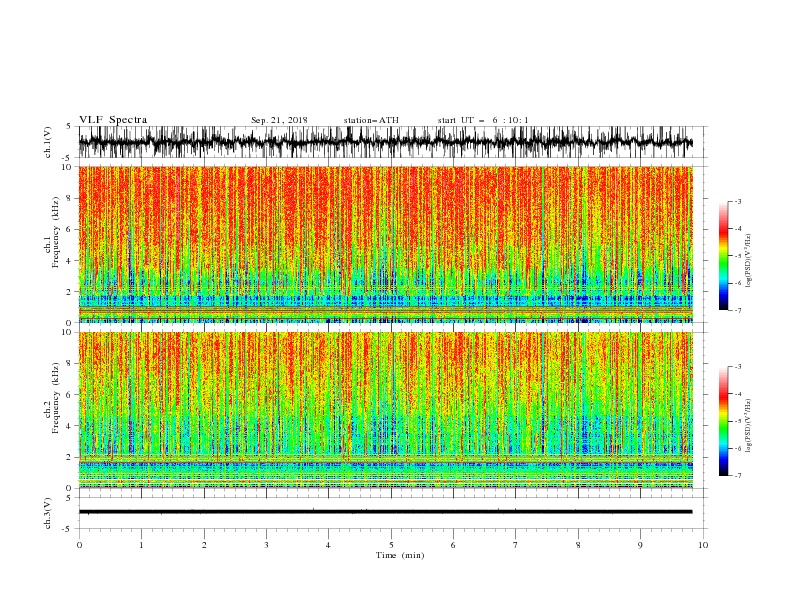
Task: Click the ch.1(V) axis label
Action: [x=48, y=142]
